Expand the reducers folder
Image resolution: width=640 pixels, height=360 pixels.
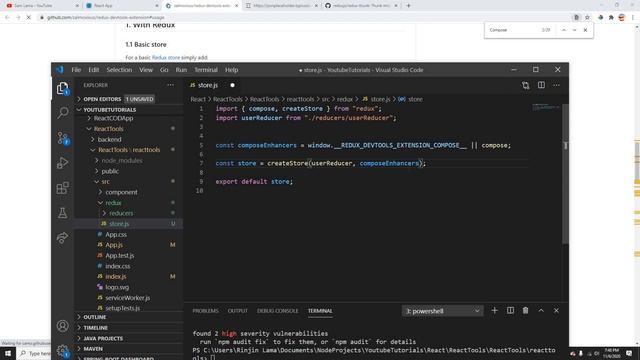tap(121, 213)
